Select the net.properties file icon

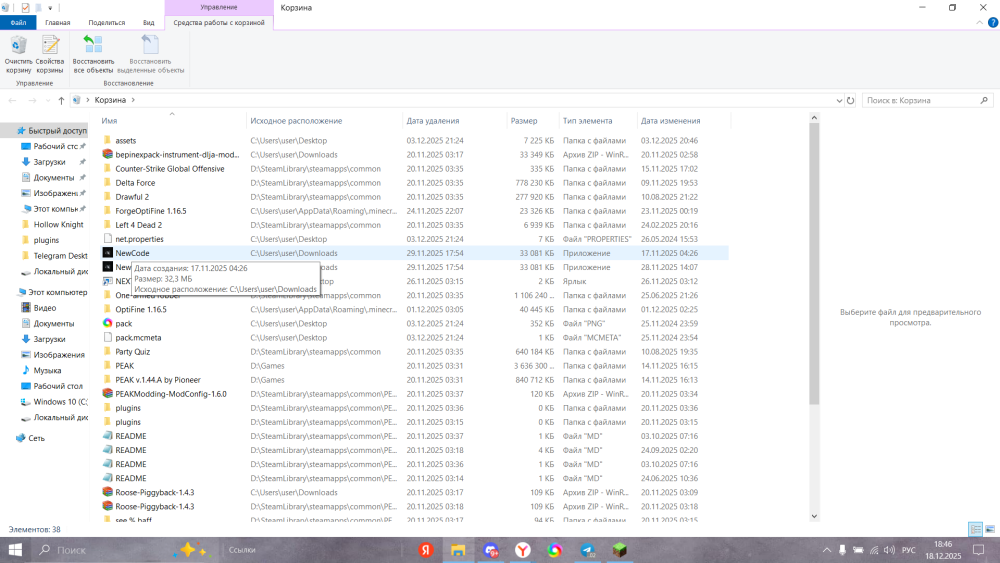click(108, 239)
